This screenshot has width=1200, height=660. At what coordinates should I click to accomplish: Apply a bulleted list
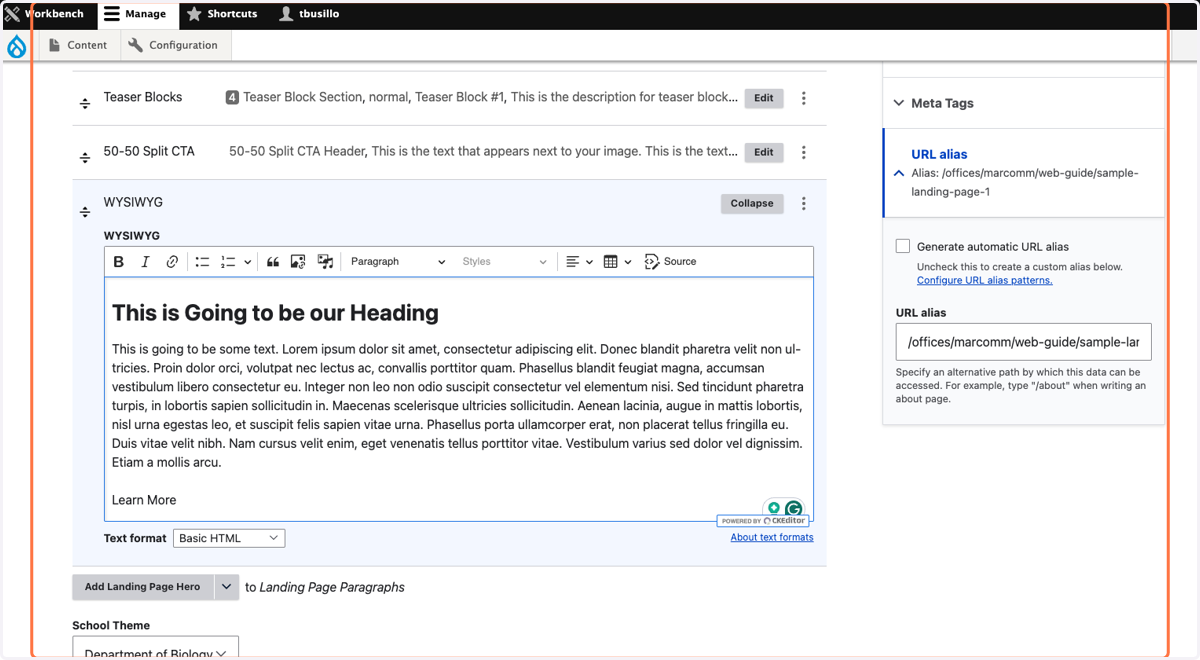202,262
